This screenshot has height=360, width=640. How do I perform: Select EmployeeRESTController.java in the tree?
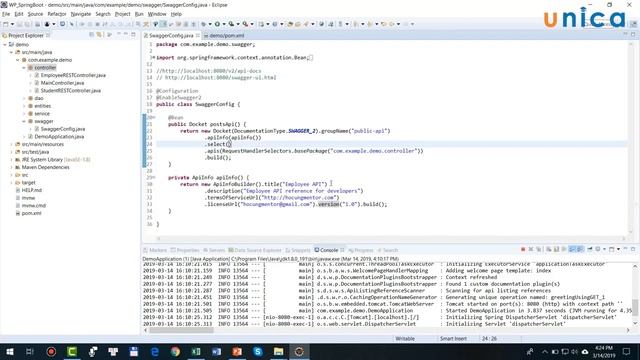click(73, 76)
